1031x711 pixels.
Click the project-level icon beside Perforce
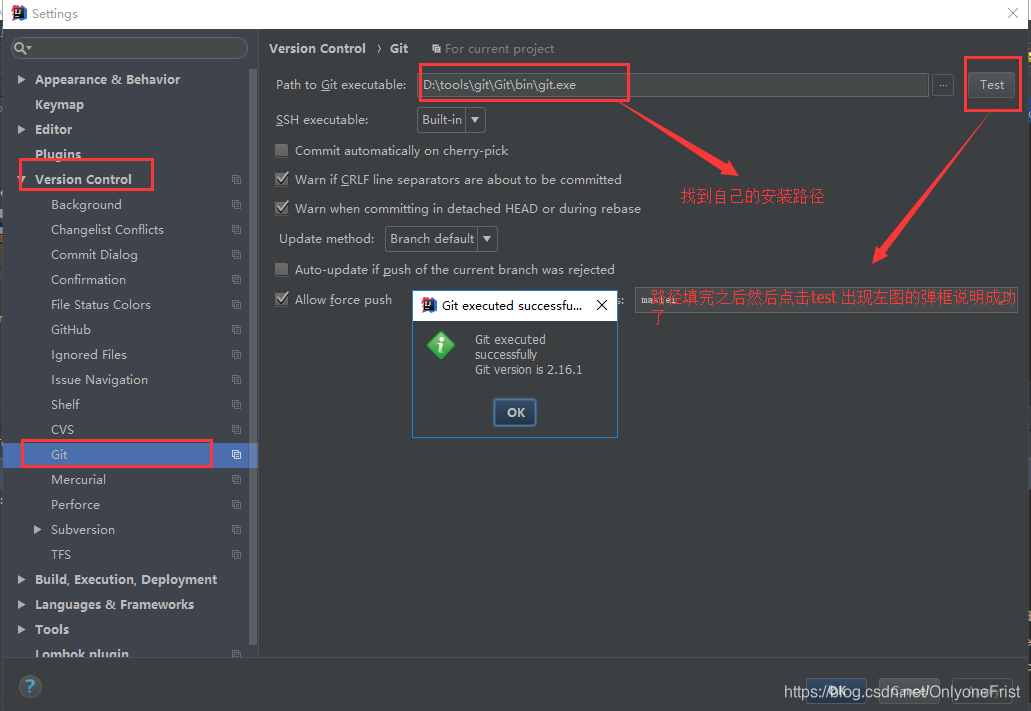[237, 504]
